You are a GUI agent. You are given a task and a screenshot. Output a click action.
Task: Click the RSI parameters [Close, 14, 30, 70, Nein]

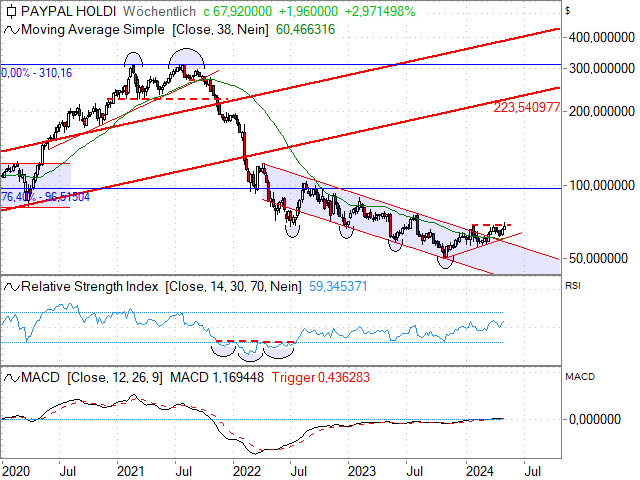(x=233, y=287)
